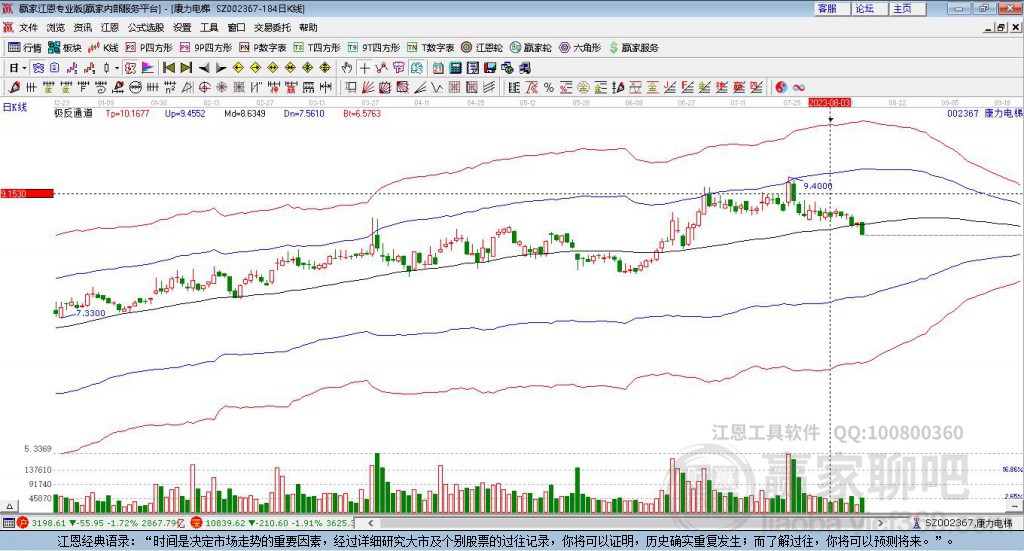Open the 资讯 menu
The width and height of the screenshot is (1024, 551).
coord(82,27)
